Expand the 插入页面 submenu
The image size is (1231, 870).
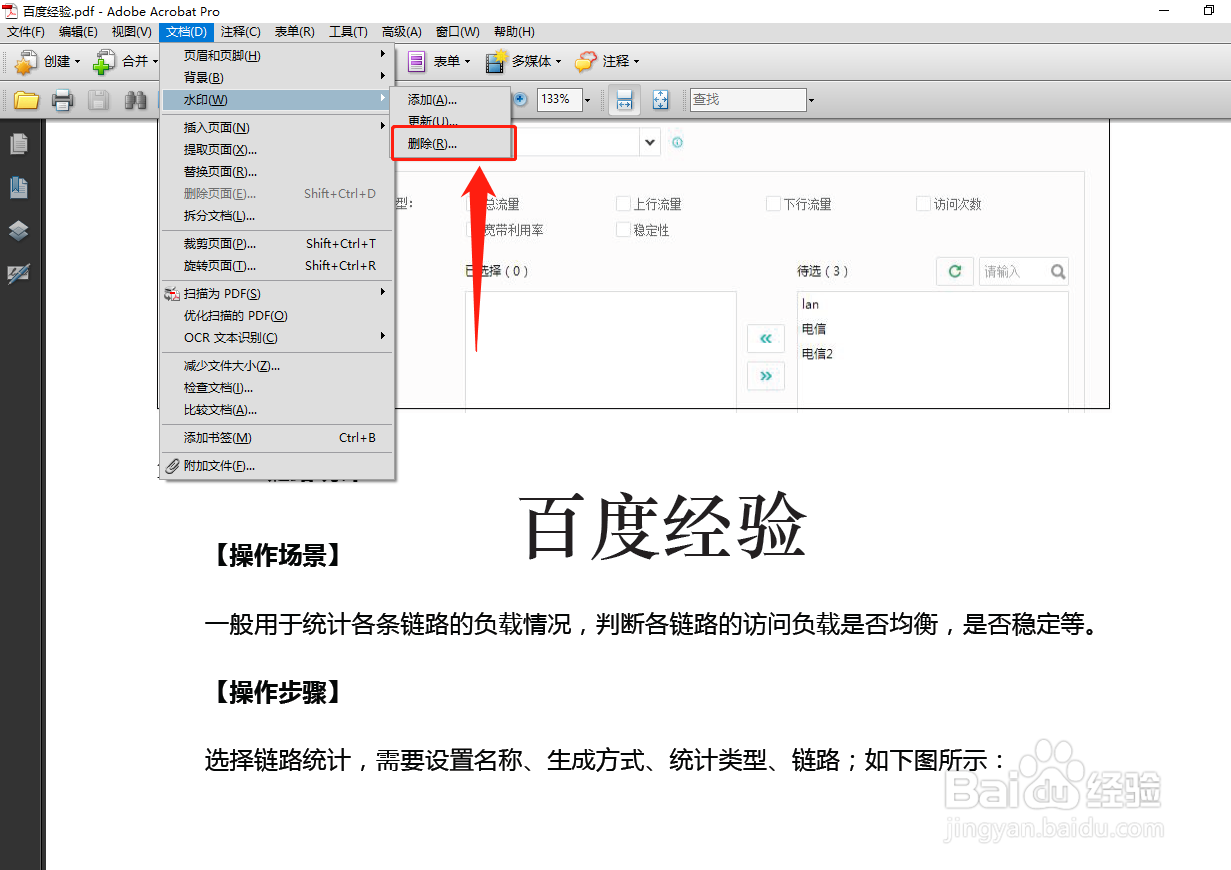277,127
